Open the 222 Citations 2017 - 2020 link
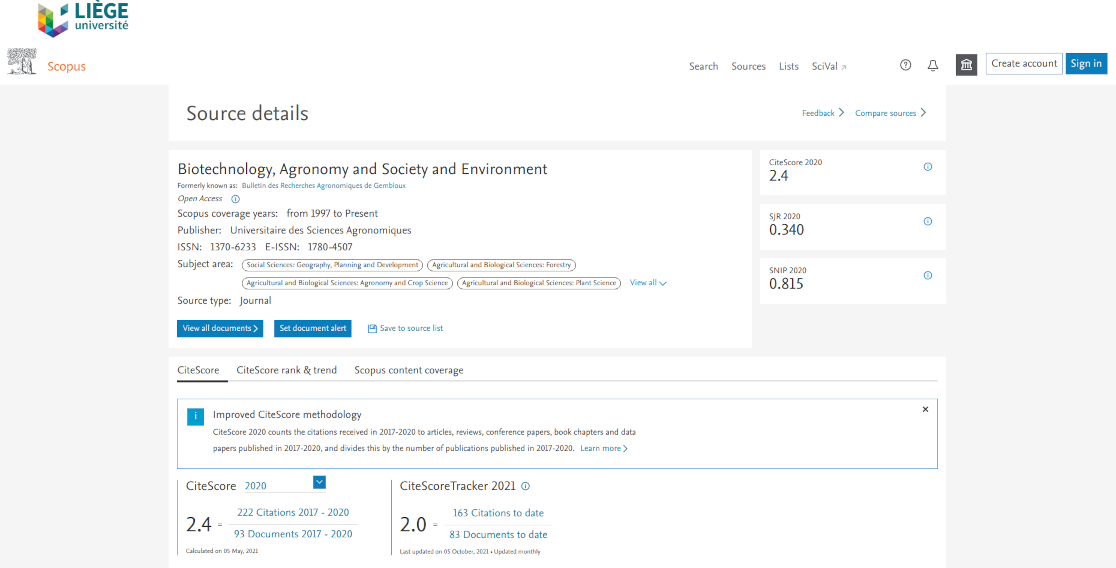 (x=292, y=512)
